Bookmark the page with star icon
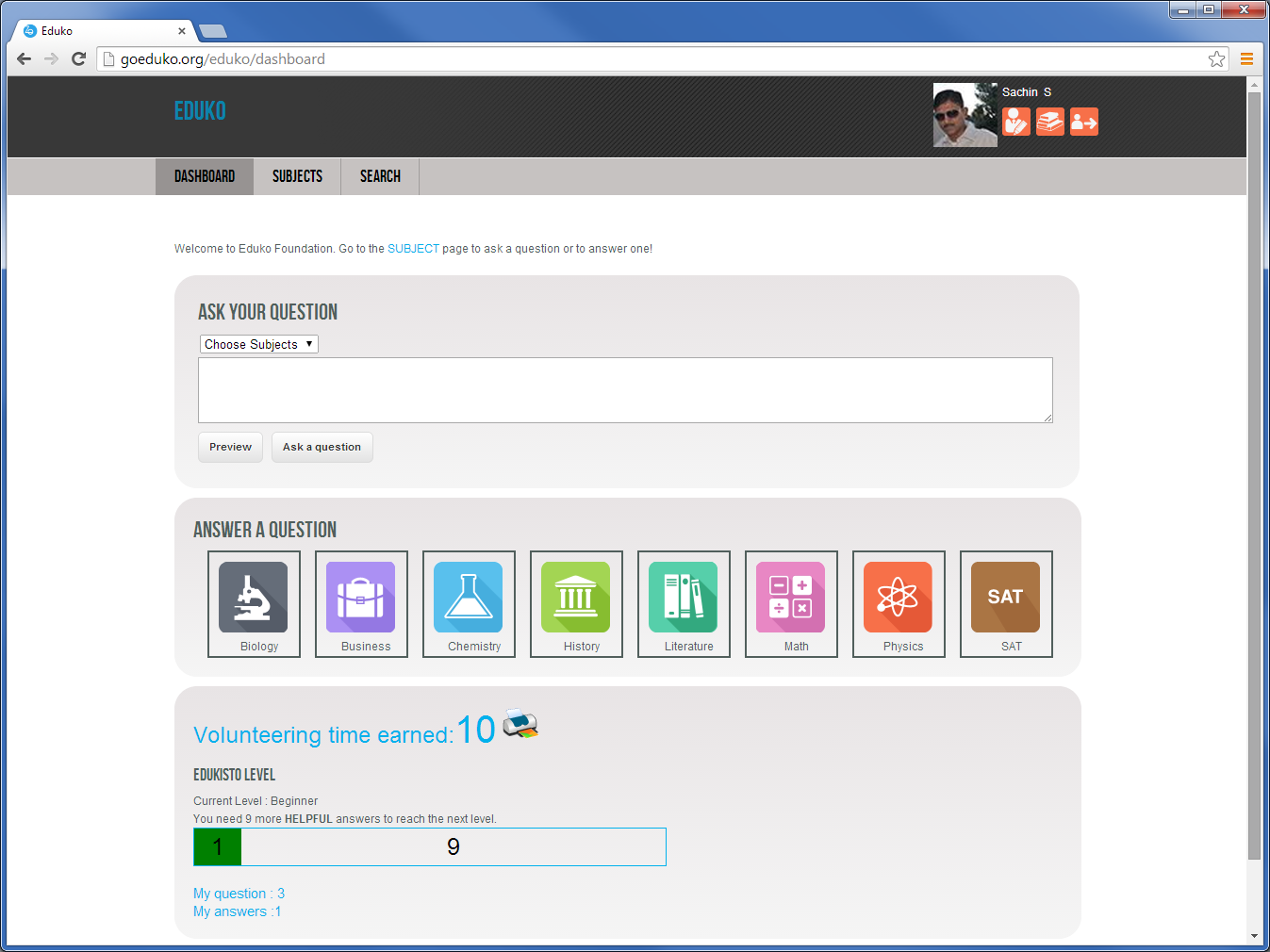Image resolution: width=1270 pixels, height=952 pixels. 1216,58
